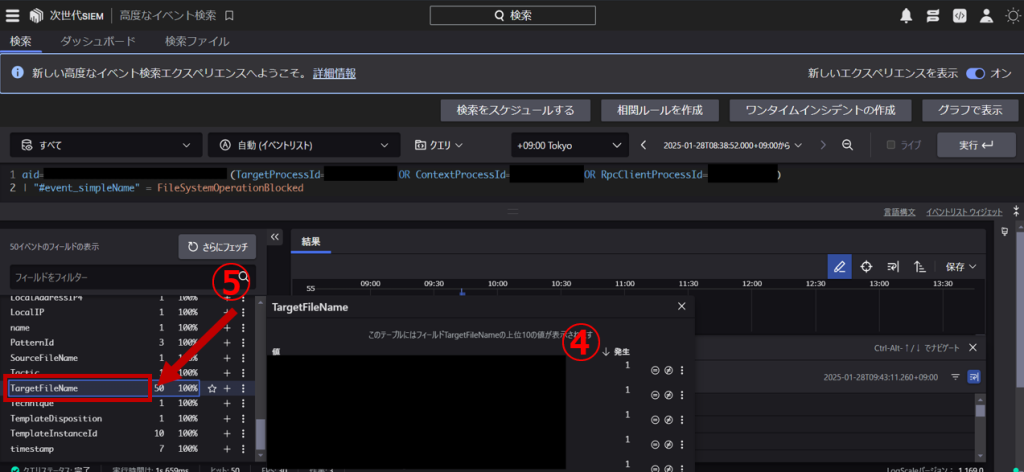Click the crosshair target icon in results toolbar
The height and width of the screenshot is (472, 1024).
coord(867,266)
